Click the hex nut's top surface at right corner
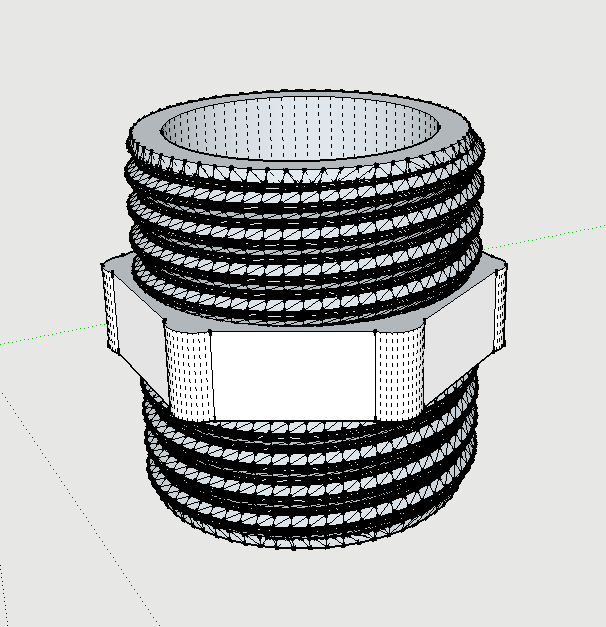The image size is (606, 627). click(490, 266)
